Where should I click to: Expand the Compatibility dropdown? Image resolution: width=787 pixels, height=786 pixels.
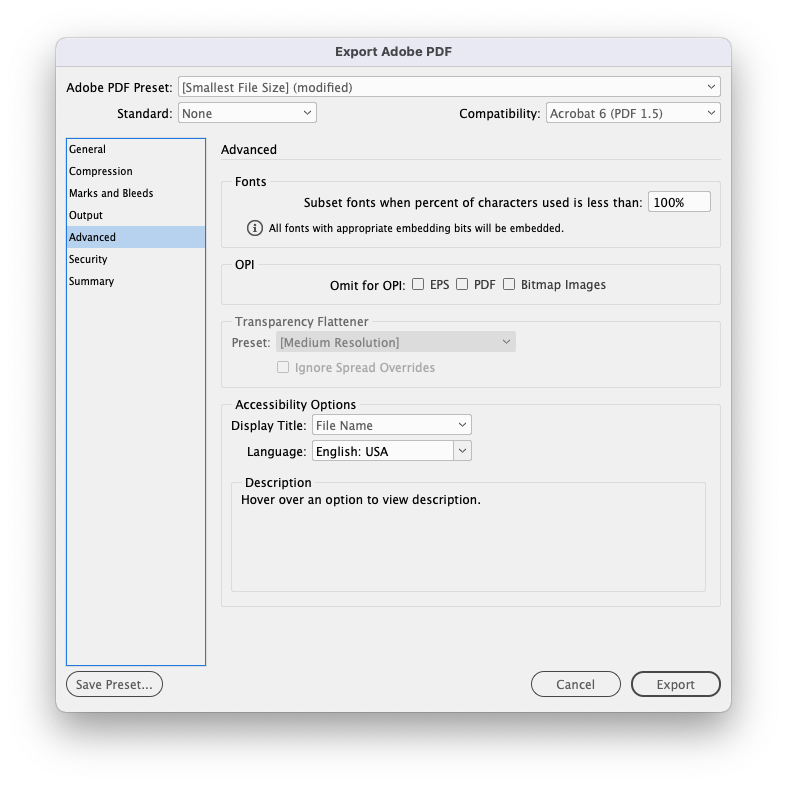point(633,113)
